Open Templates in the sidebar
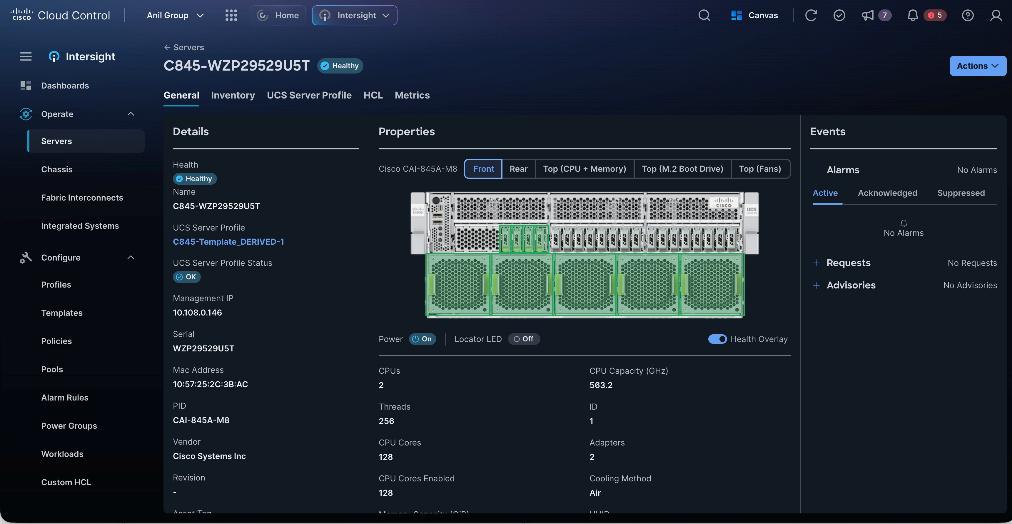 tap(62, 313)
